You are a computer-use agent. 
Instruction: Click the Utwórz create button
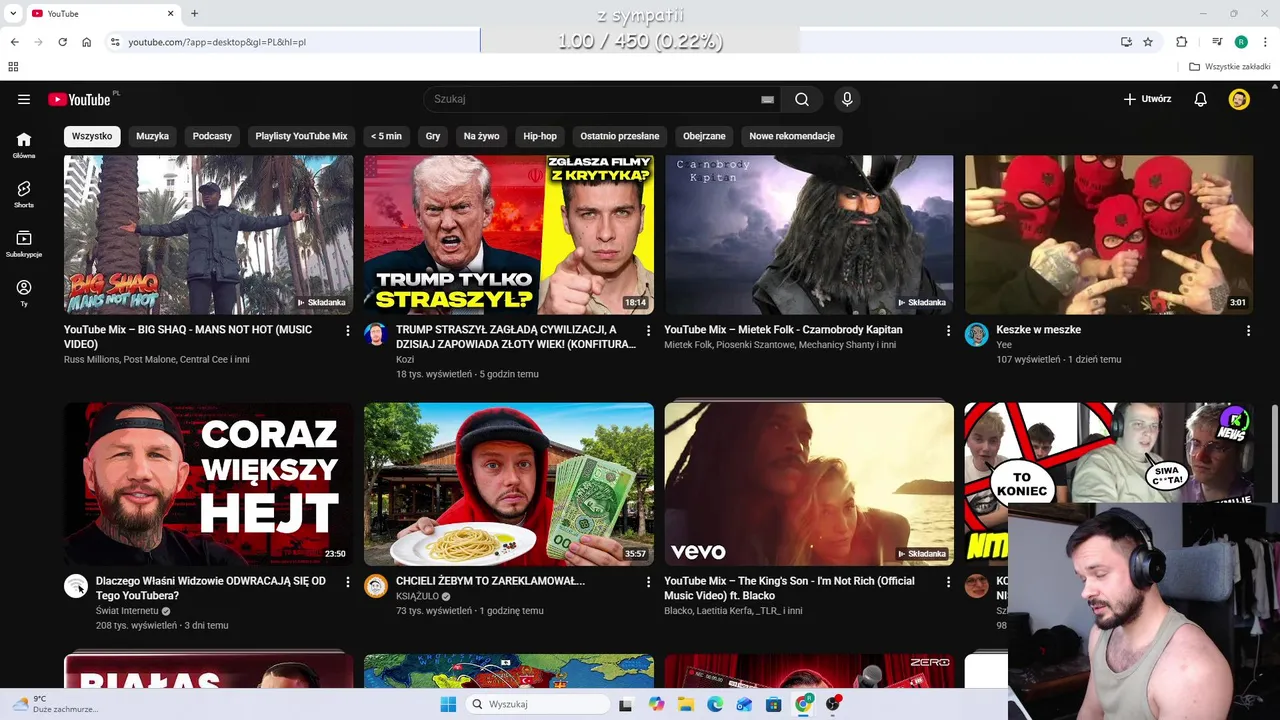(1147, 99)
